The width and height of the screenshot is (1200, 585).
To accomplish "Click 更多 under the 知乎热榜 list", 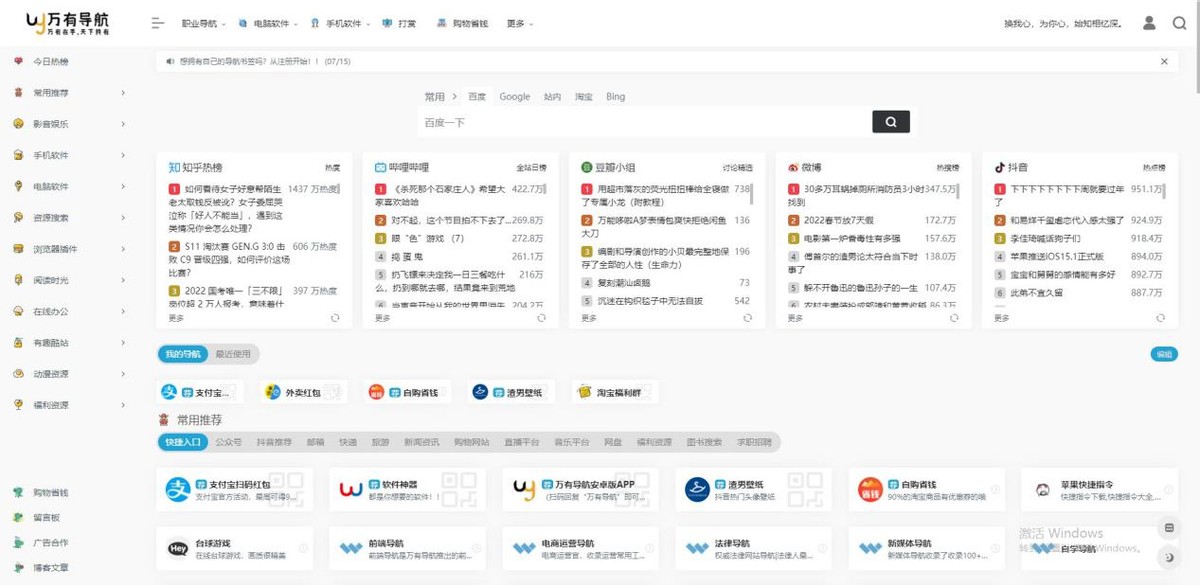I will (176, 319).
